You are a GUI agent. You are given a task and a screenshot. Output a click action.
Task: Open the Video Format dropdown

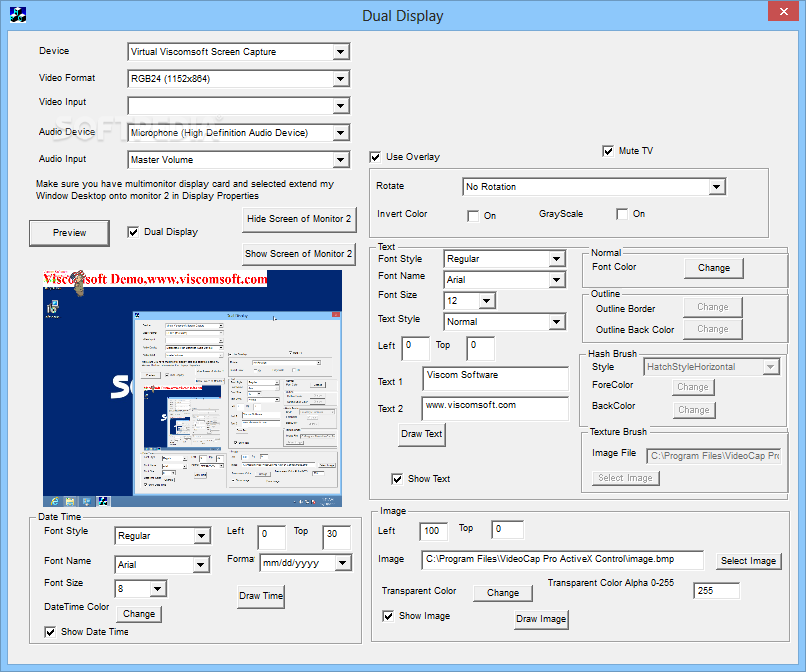(x=340, y=79)
